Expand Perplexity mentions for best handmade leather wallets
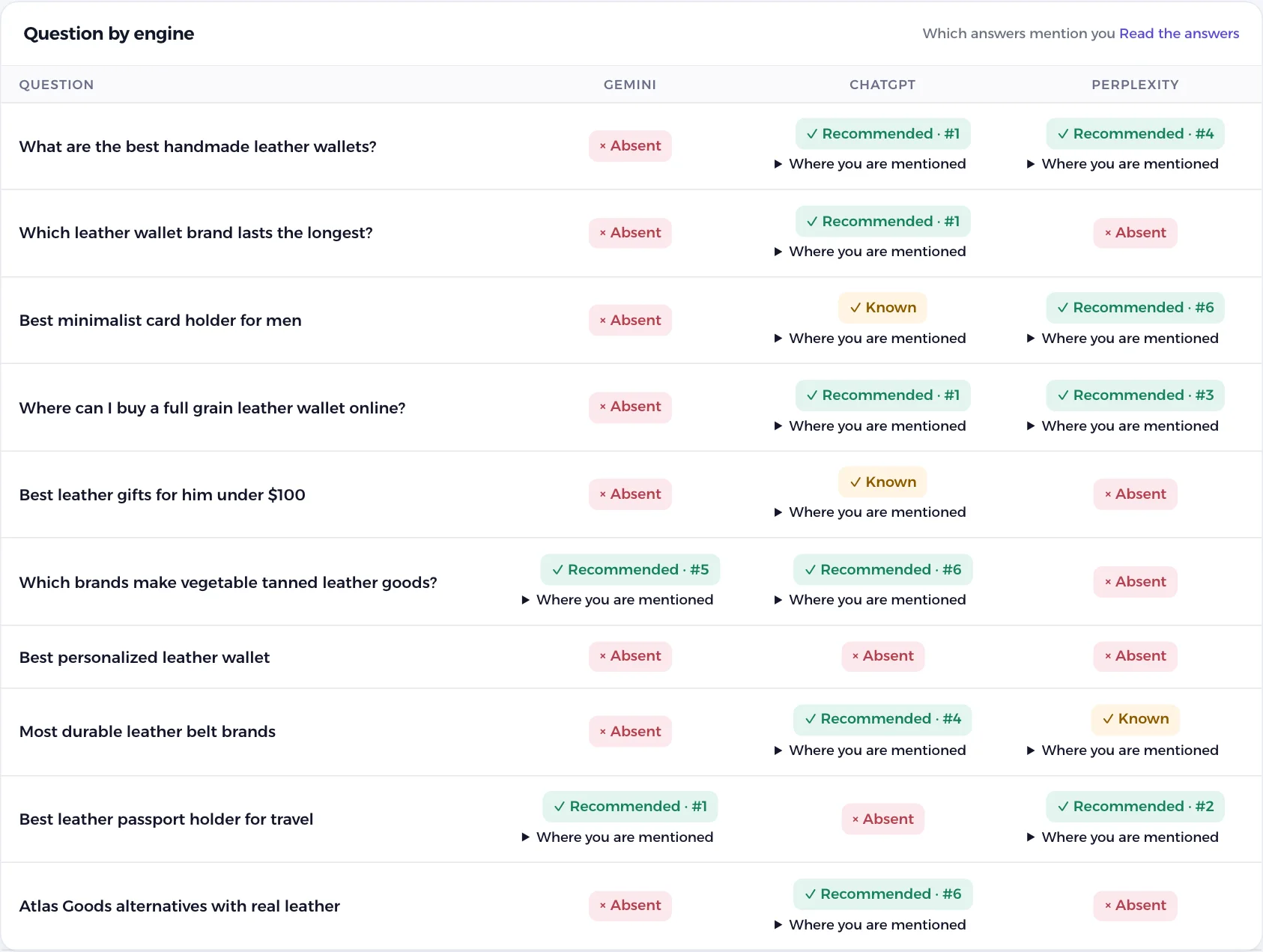The width and height of the screenshot is (1263, 952). pos(1122,163)
